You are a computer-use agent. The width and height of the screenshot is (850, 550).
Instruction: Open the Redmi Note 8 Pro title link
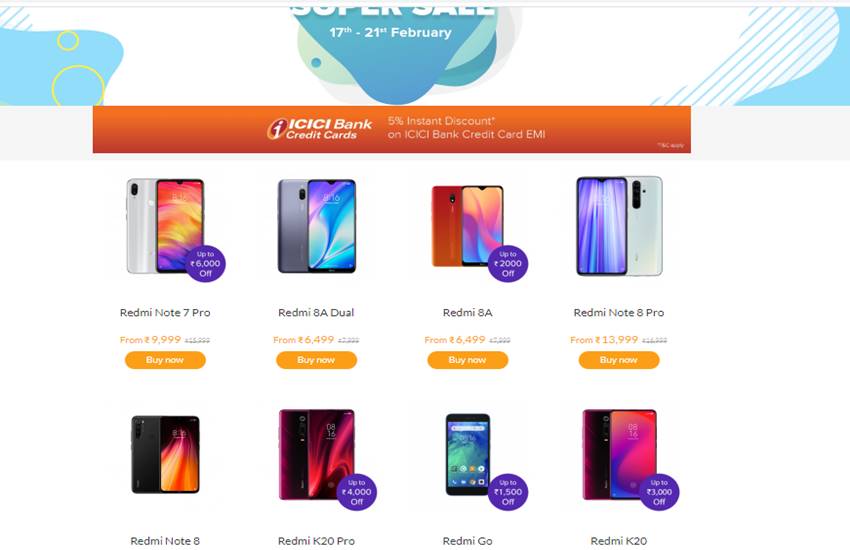click(x=619, y=313)
